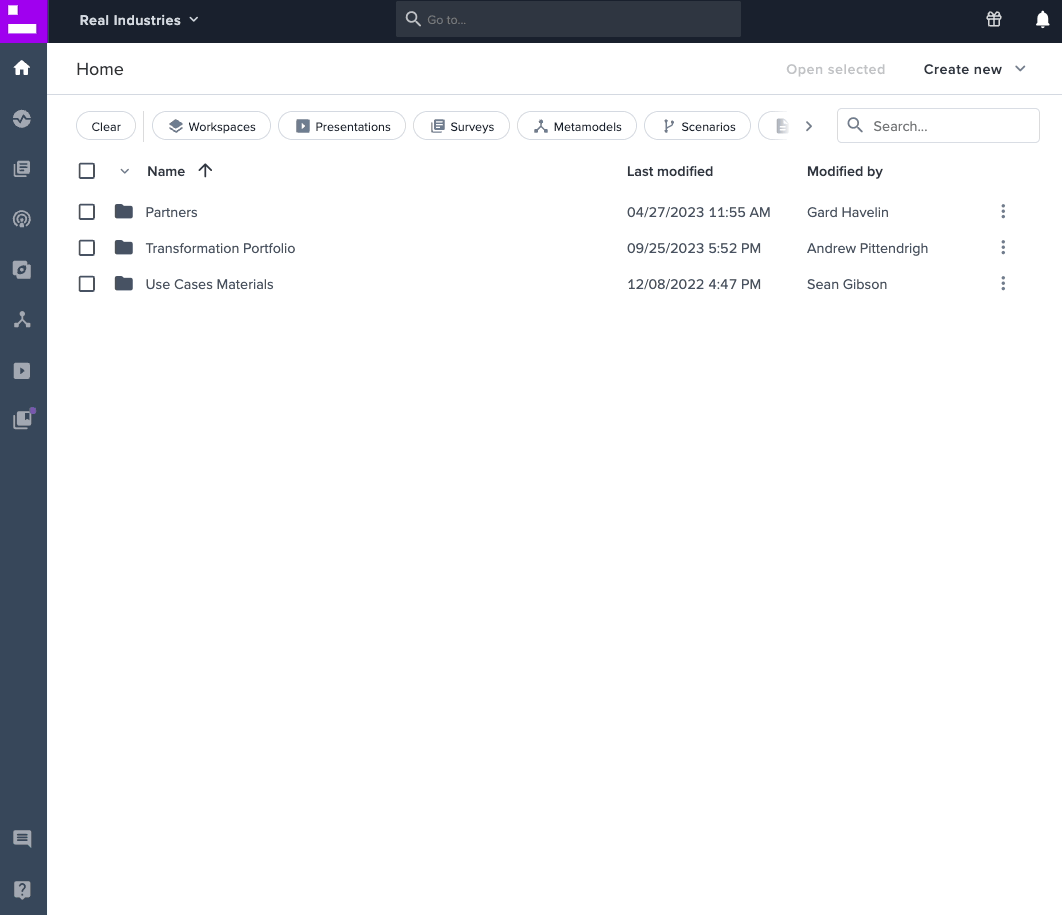Sort by the Modified by column
1062x915 pixels.
[845, 171]
